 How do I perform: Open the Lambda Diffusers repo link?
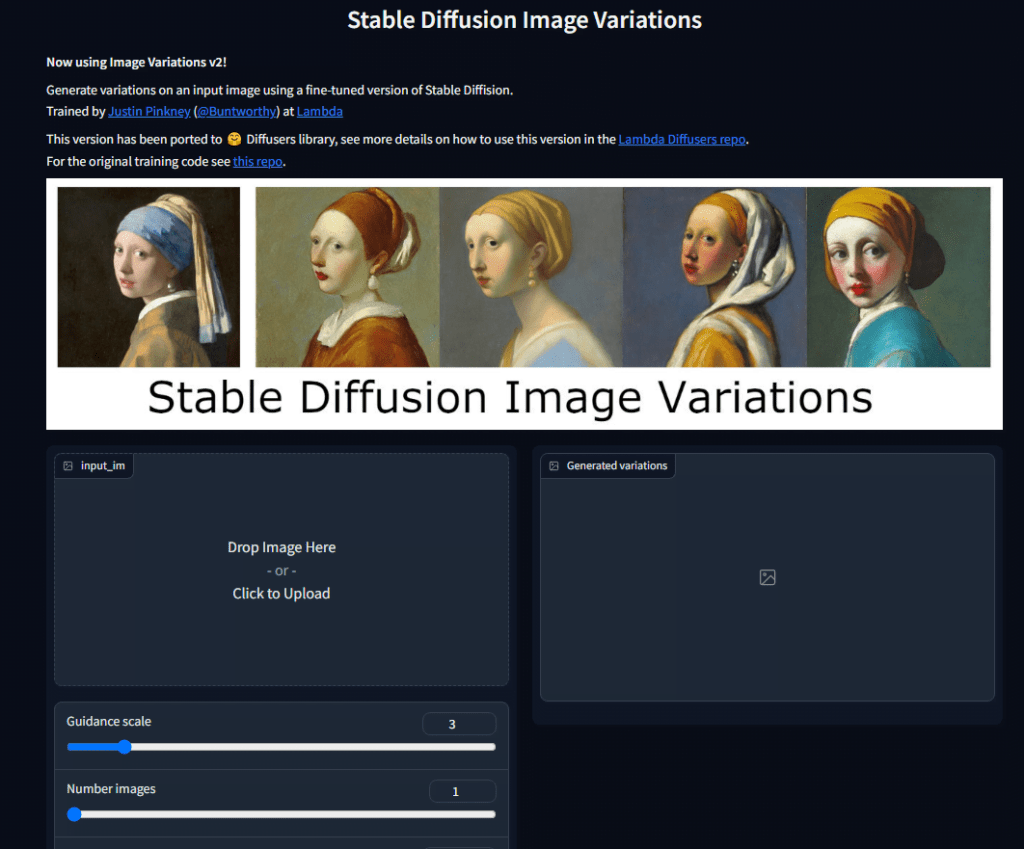point(682,140)
